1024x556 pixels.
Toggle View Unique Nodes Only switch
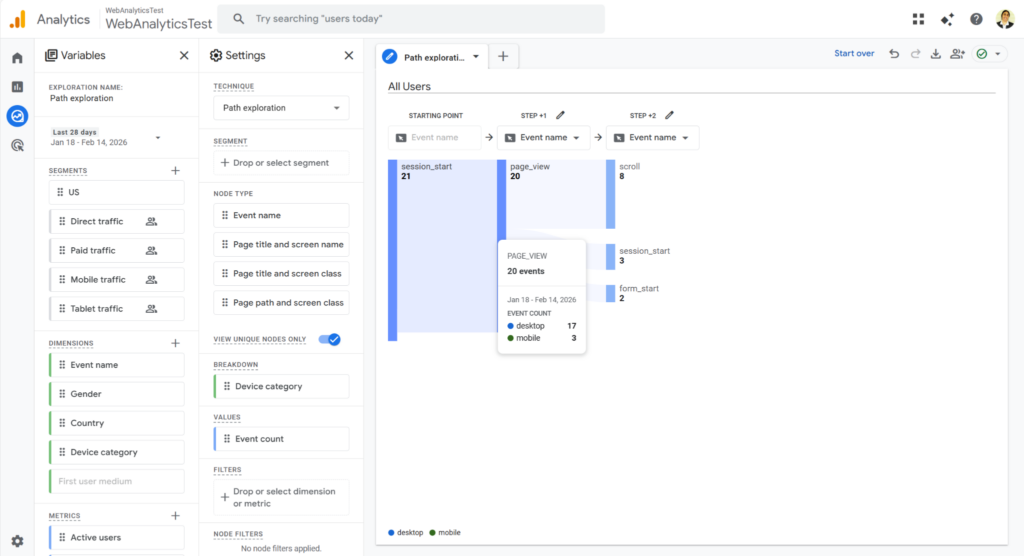329,339
